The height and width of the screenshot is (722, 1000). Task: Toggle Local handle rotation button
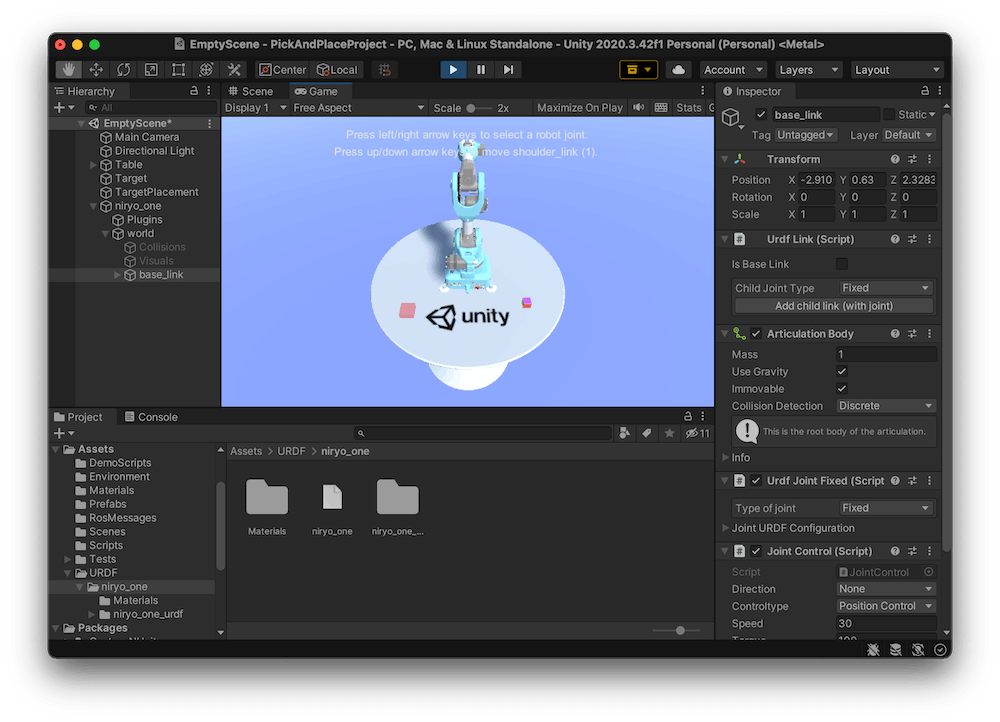pyautogui.click(x=337, y=70)
